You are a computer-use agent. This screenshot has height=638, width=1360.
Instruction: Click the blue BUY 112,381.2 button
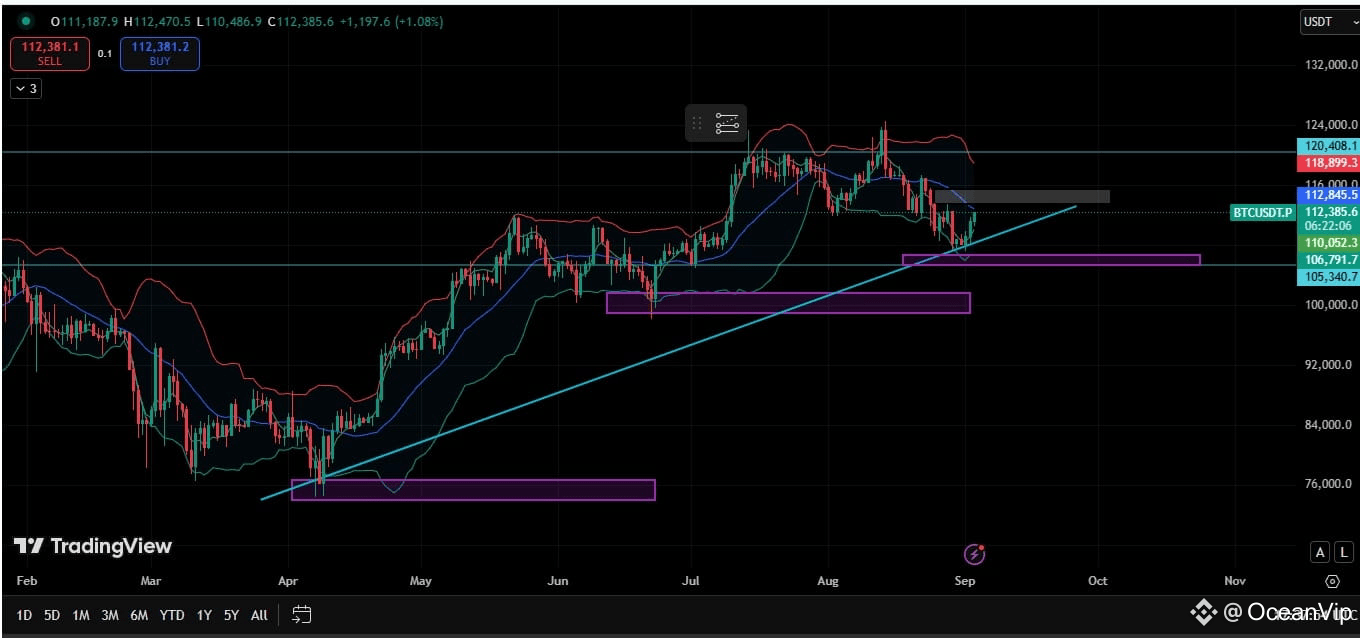coord(159,54)
